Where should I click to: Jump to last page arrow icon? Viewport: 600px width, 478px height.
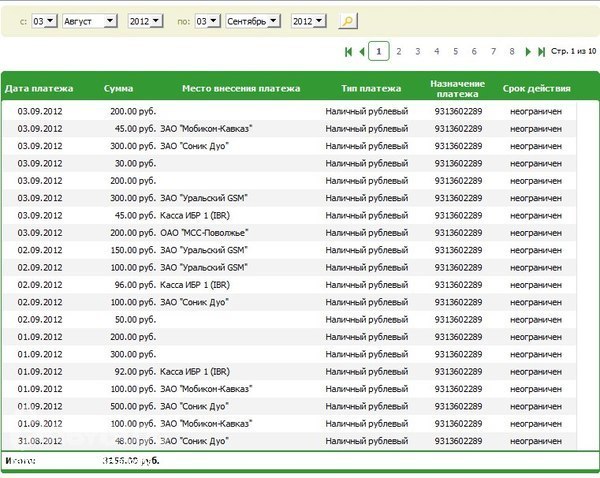pyautogui.click(x=541, y=51)
